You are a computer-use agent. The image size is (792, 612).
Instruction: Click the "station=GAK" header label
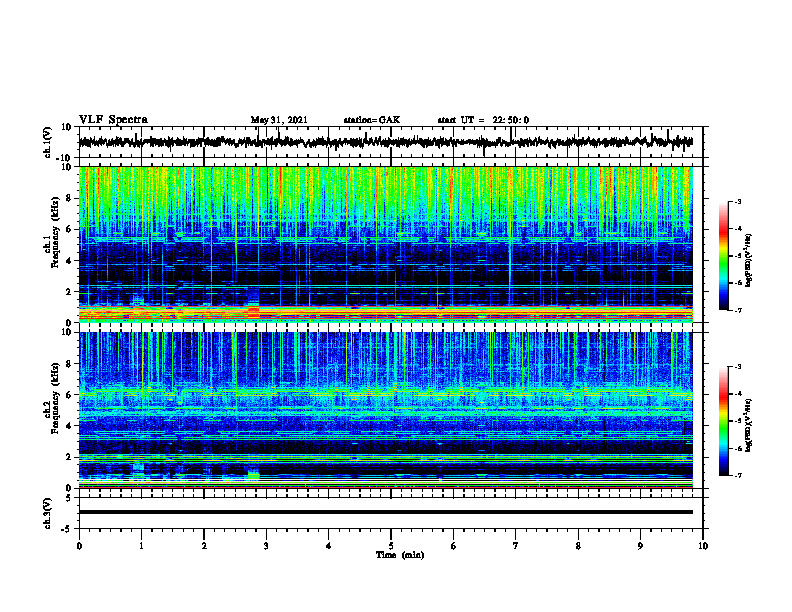pyautogui.click(x=372, y=120)
